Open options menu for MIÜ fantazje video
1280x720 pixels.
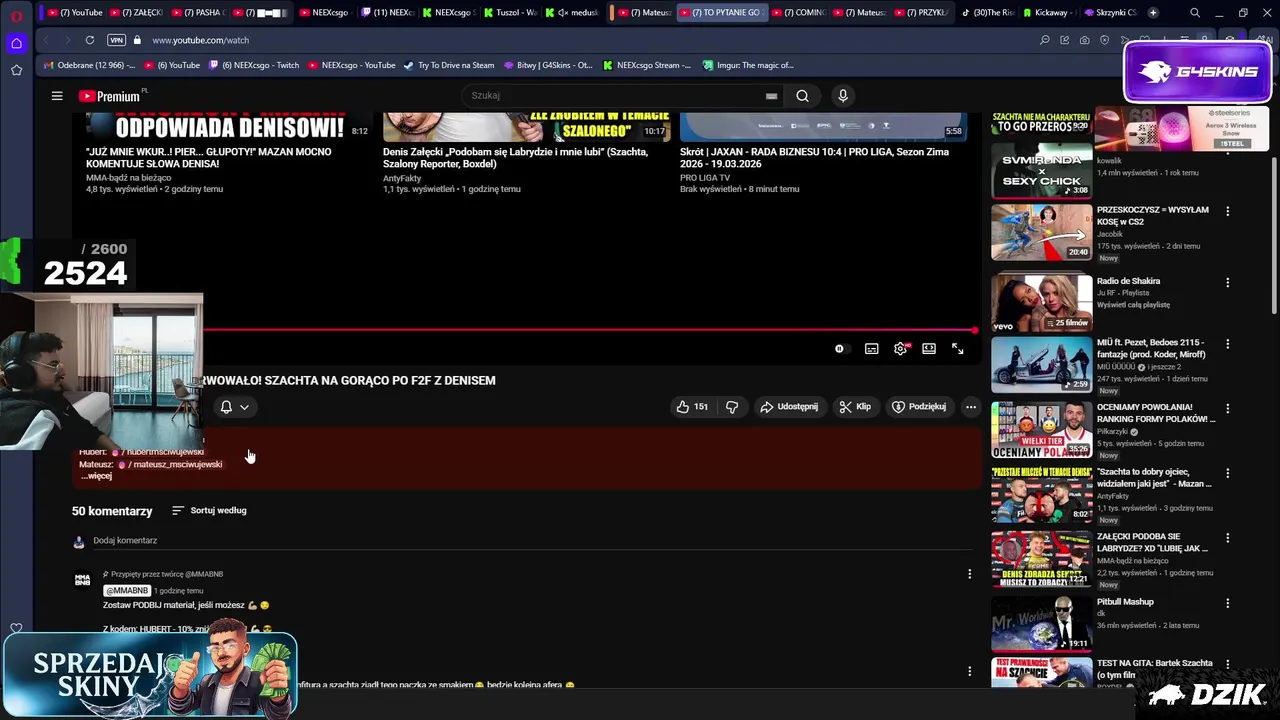tap(1228, 344)
